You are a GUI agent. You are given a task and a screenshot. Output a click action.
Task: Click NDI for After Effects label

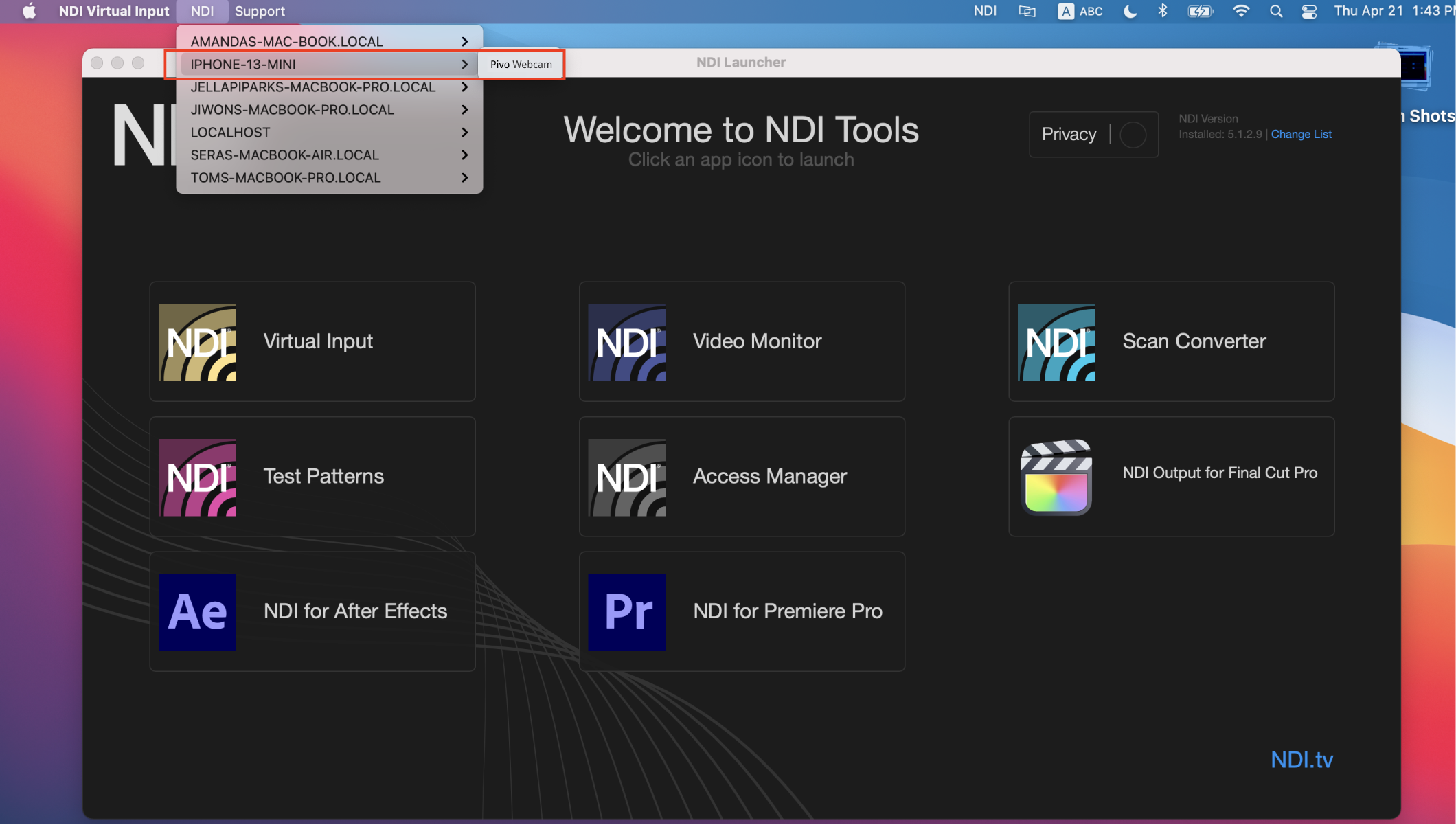pyautogui.click(x=355, y=611)
